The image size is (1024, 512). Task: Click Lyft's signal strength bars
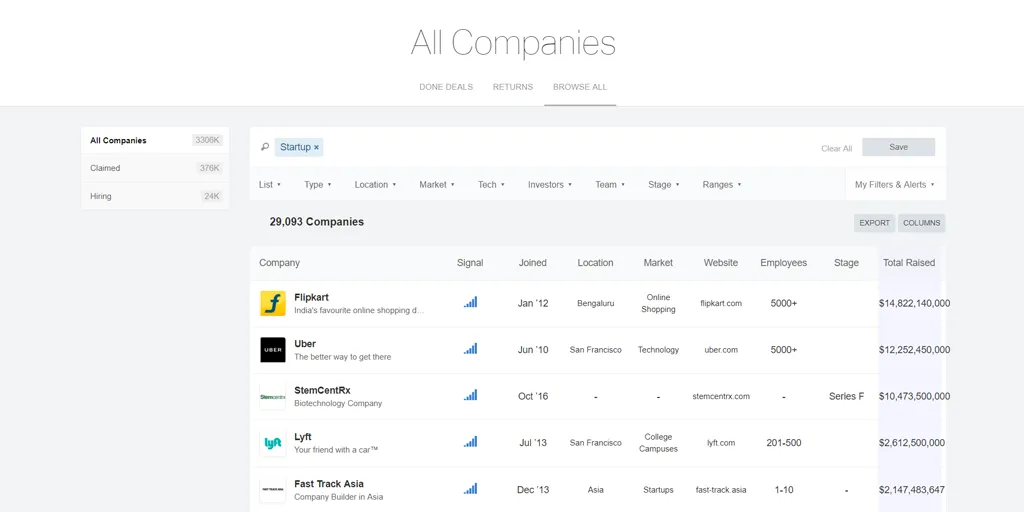pyautogui.click(x=470, y=442)
